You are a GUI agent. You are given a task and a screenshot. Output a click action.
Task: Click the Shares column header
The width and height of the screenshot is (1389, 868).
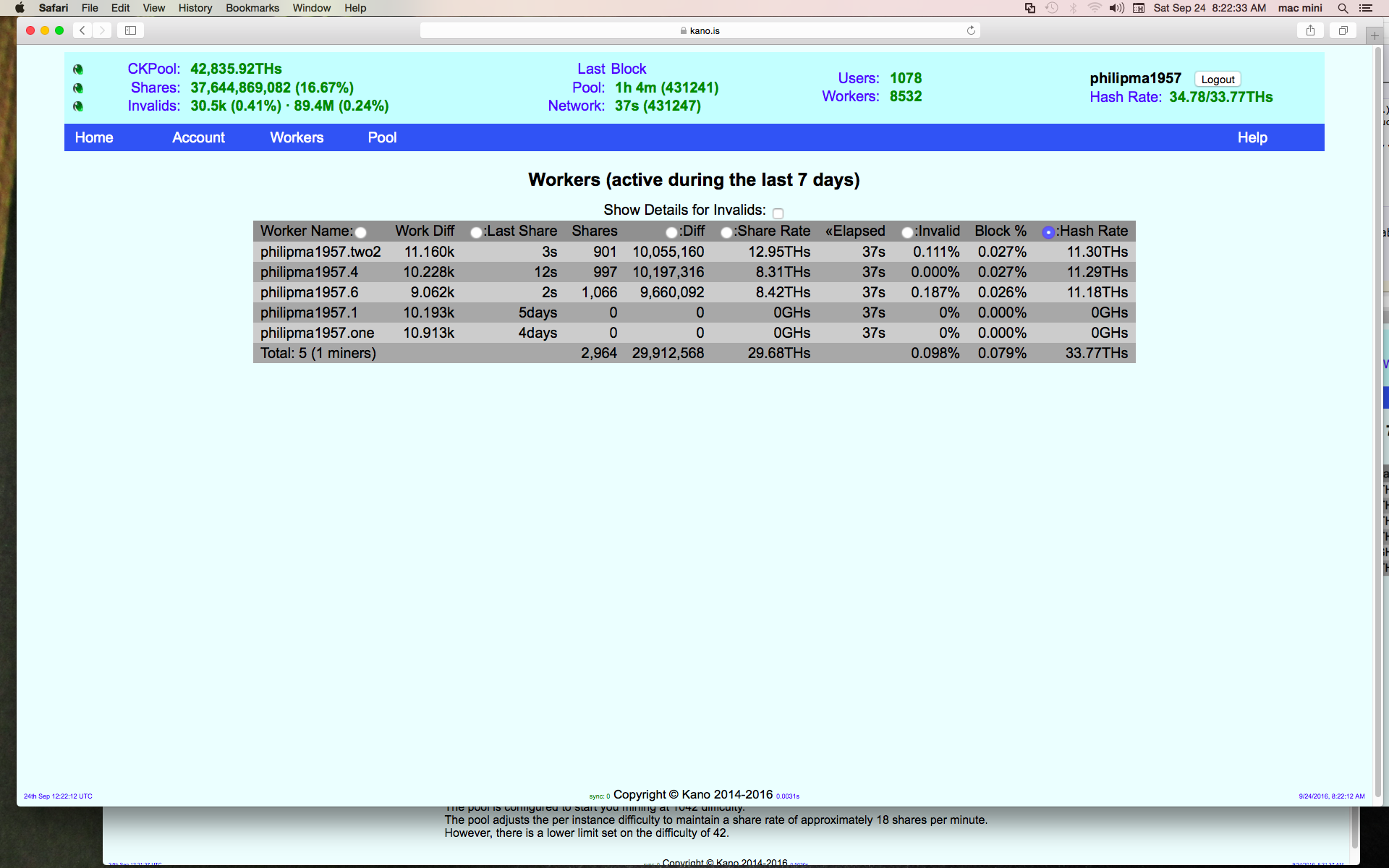pos(595,231)
